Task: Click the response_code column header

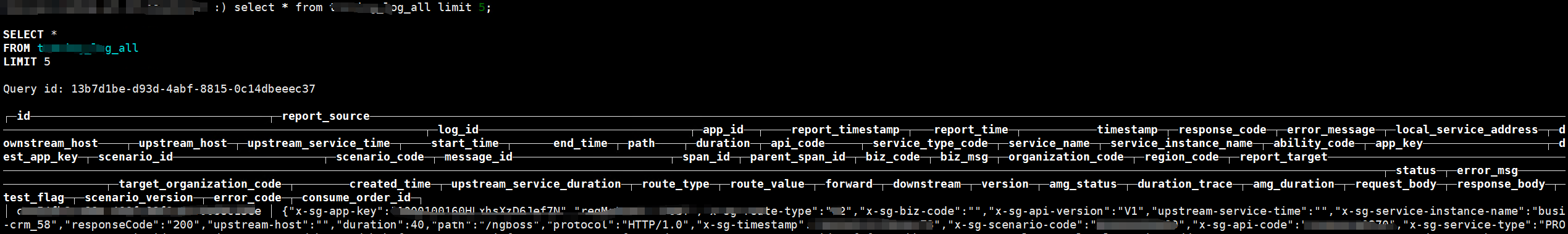Action: pyautogui.click(x=1222, y=130)
